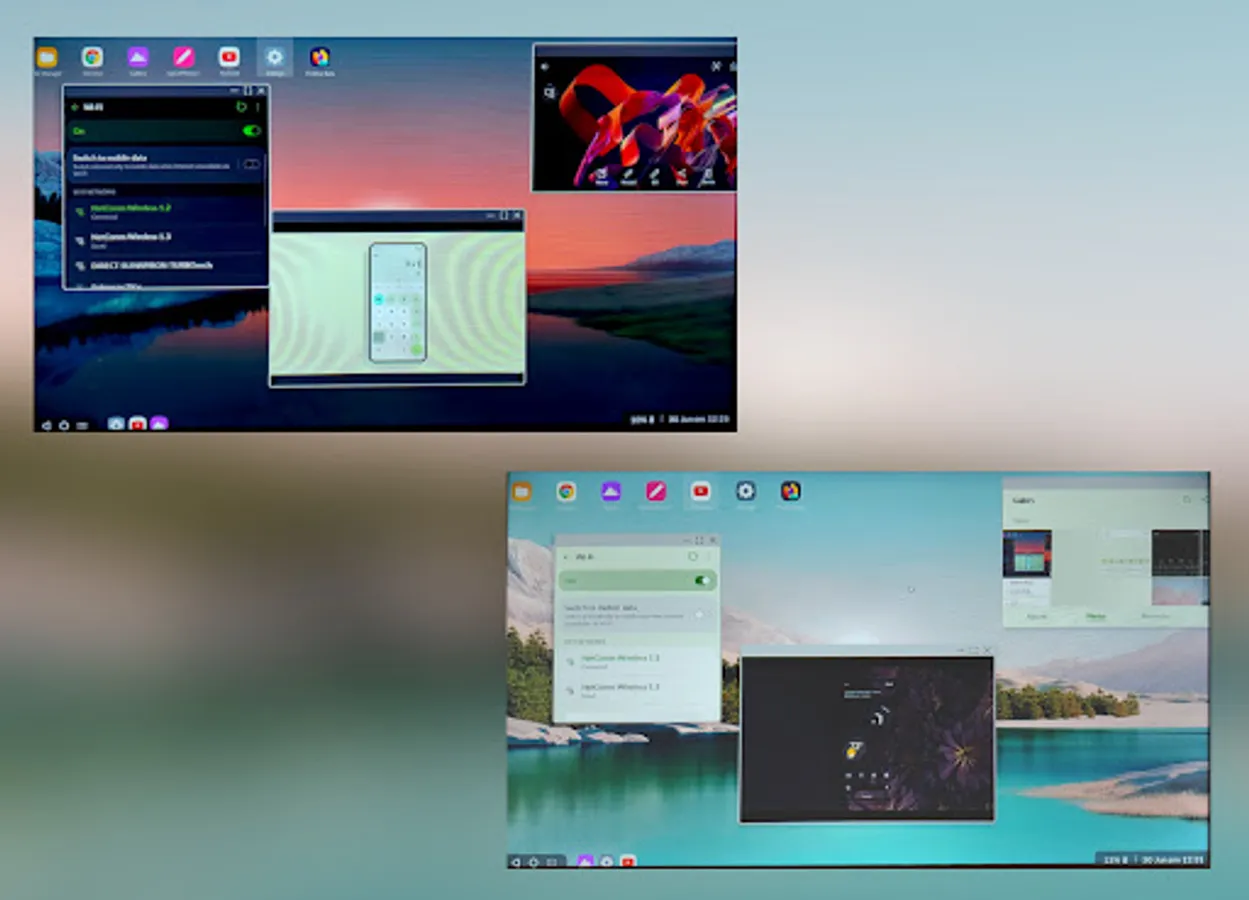Click the date and time on the sunset desktop taskbar

(x=700, y=419)
